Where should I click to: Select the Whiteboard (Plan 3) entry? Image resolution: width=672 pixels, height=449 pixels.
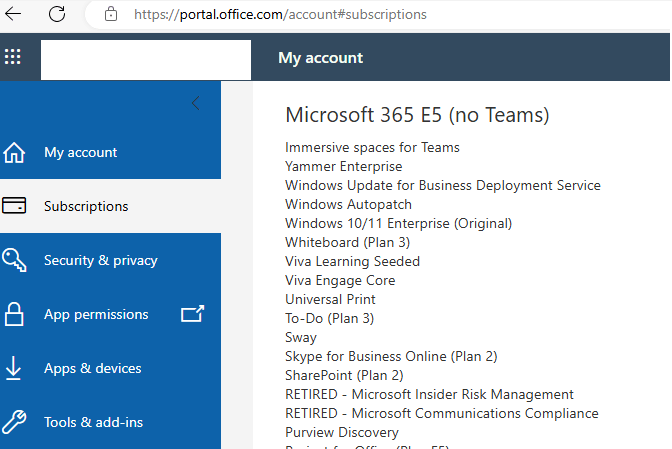pos(348,242)
